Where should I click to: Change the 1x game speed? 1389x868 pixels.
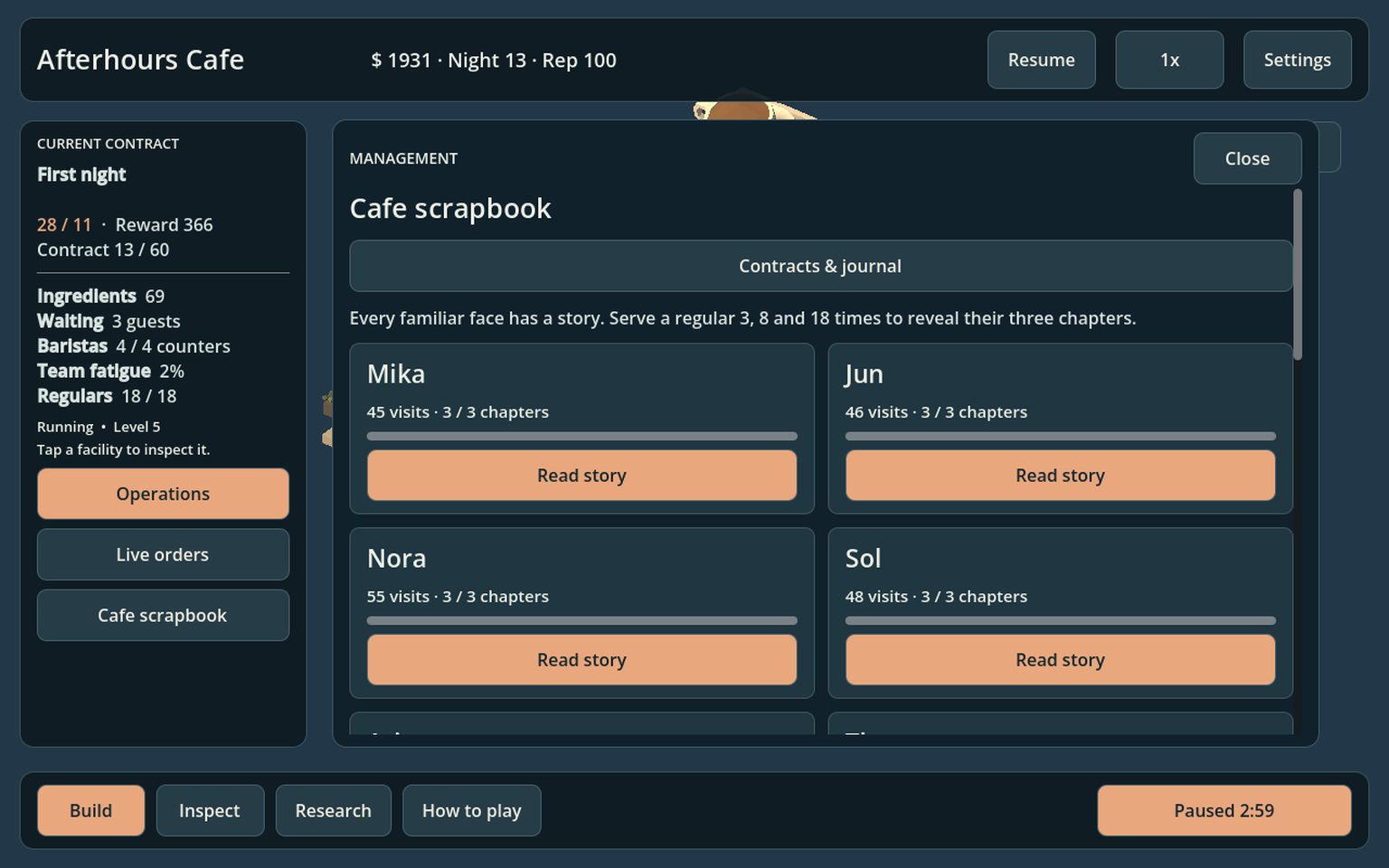click(1169, 60)
